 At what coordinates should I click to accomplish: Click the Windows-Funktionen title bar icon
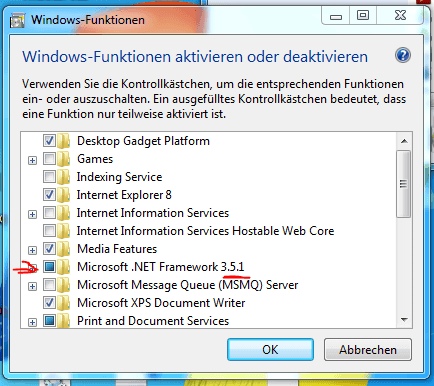pyautogui.click(x=18, y=20)
